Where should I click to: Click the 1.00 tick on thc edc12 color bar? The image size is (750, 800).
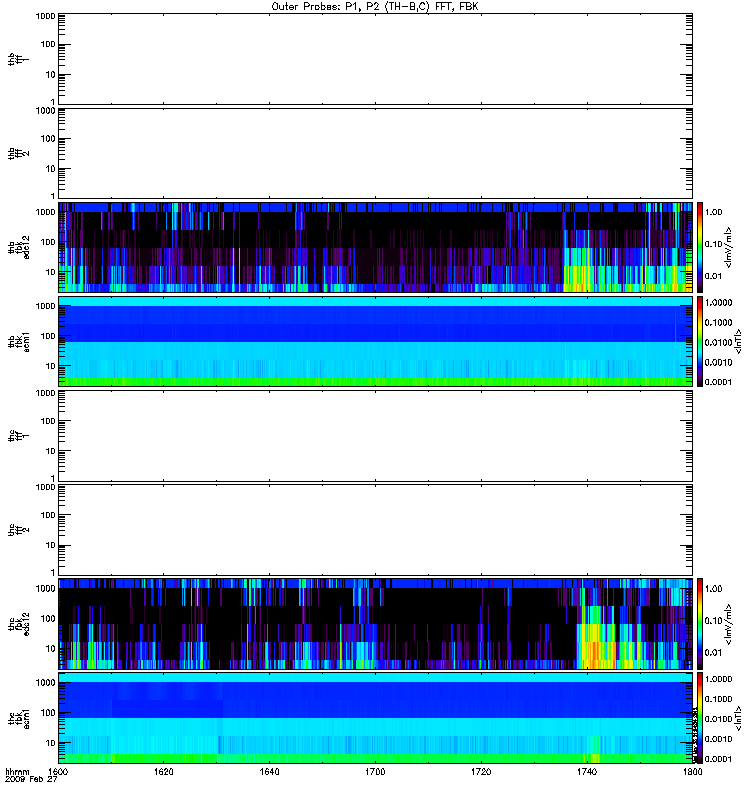tap(713, 588)
